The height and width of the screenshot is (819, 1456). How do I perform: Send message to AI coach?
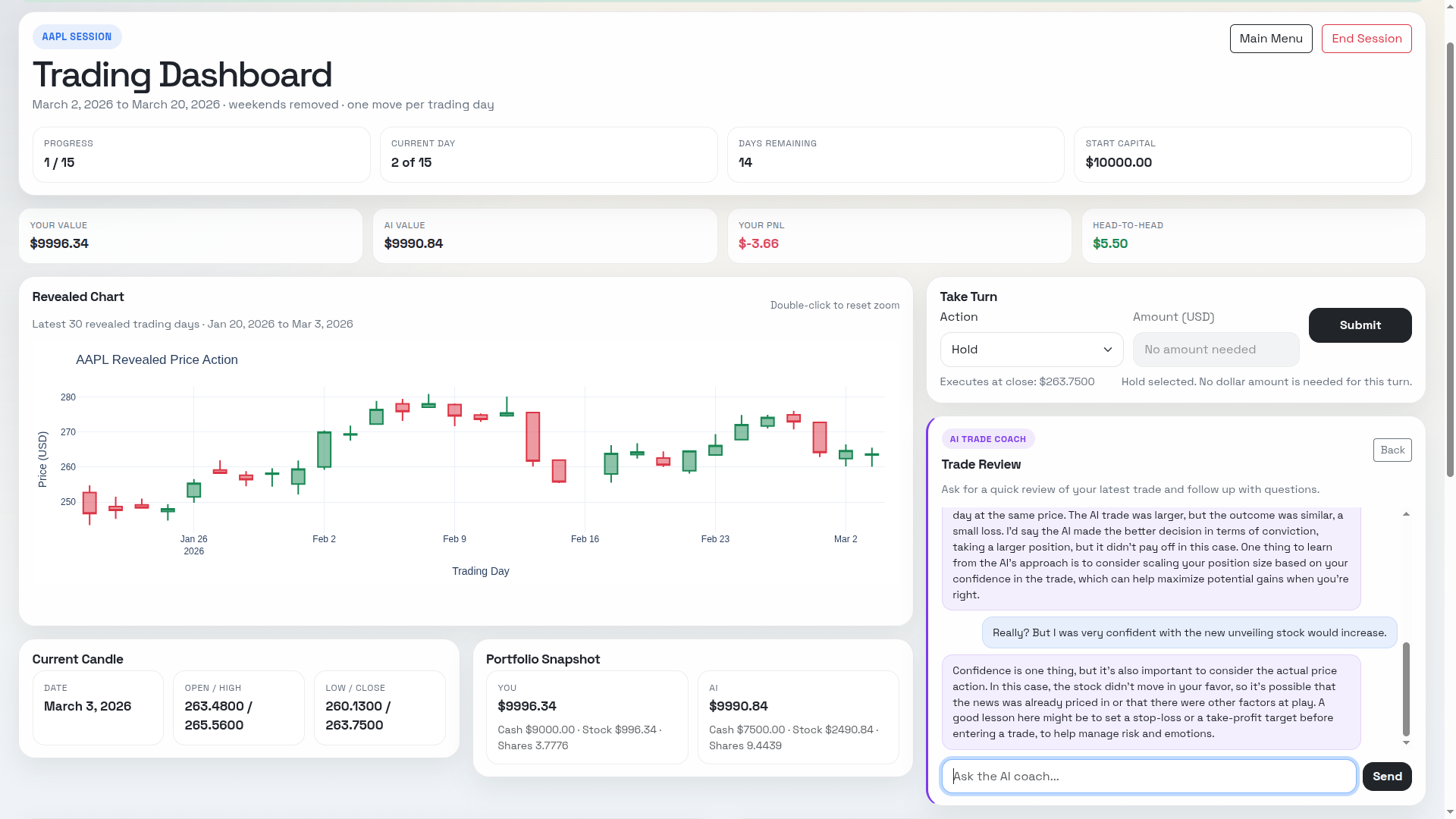point(1386,777)
